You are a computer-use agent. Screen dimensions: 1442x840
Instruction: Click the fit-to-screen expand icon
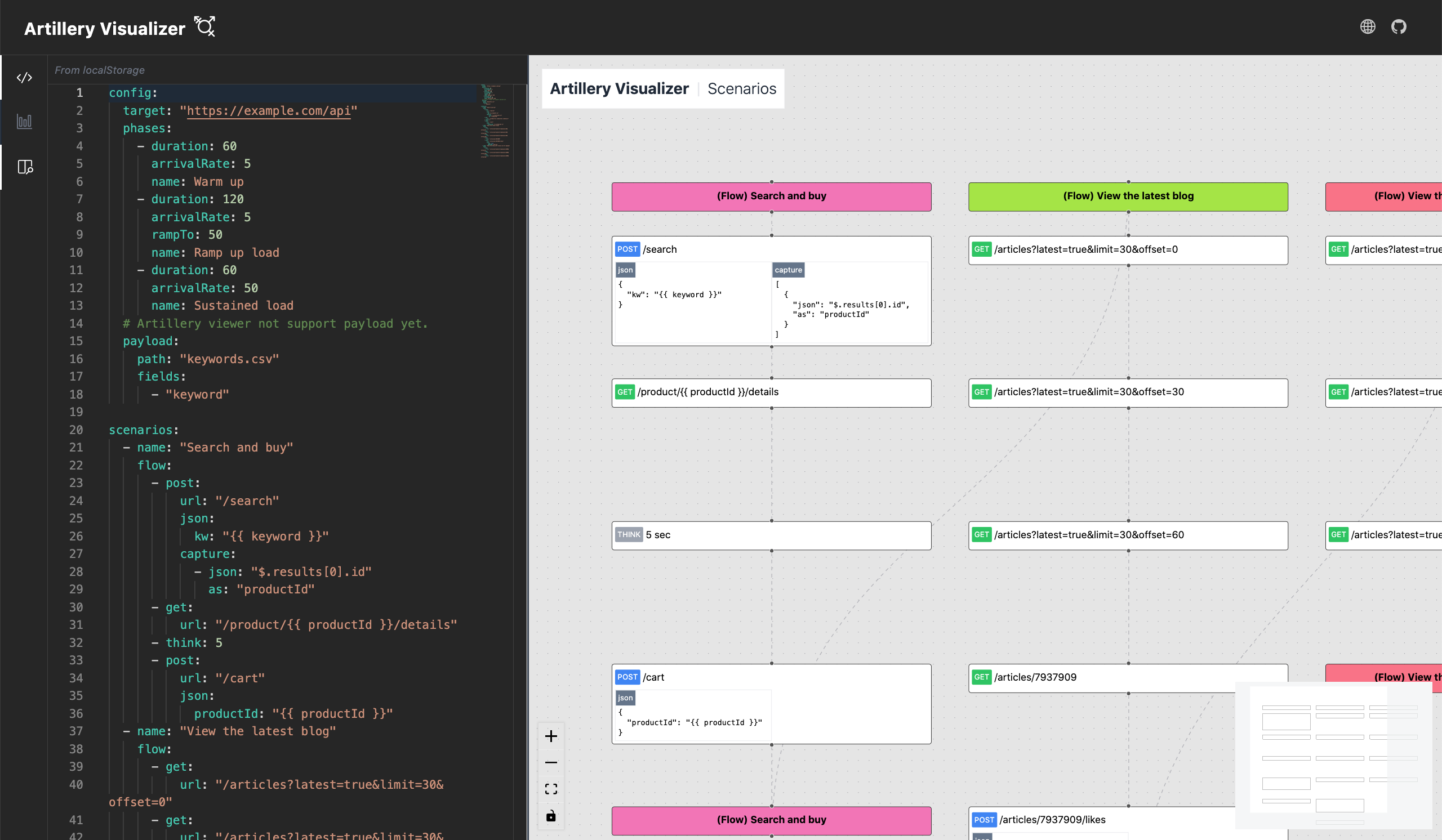[x=551, y=789]
